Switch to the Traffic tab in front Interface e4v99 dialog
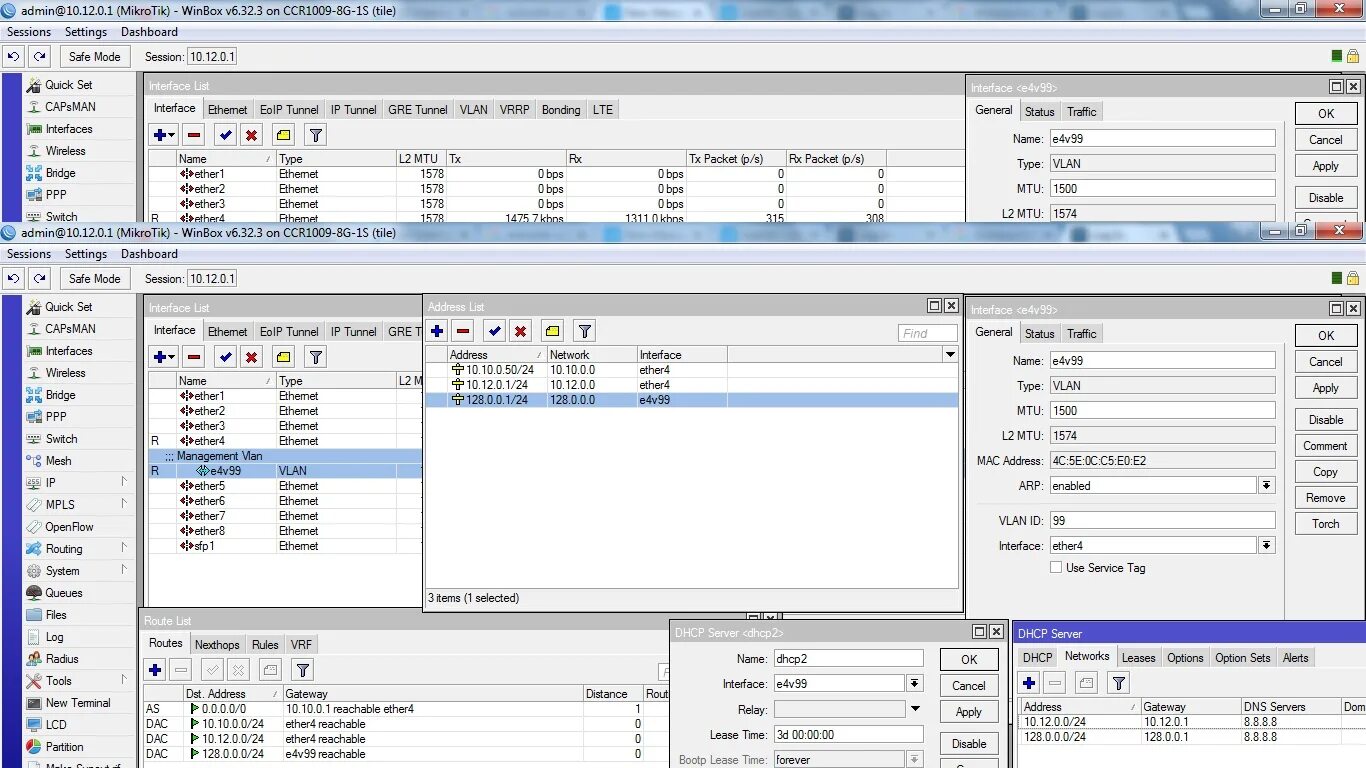The width and height of the screenshot is (1366, 768). tap(1081, 333)
